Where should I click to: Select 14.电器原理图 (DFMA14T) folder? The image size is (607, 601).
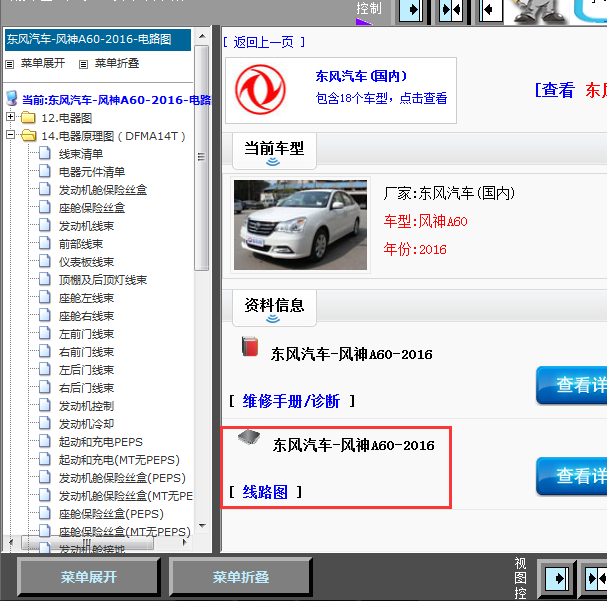coord(113,136)
